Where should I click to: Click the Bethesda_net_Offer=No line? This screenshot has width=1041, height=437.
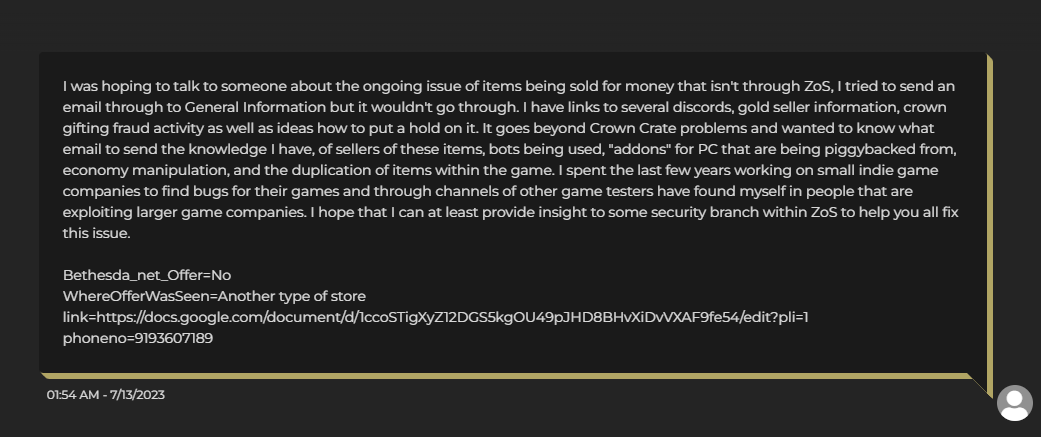(147, 275)
